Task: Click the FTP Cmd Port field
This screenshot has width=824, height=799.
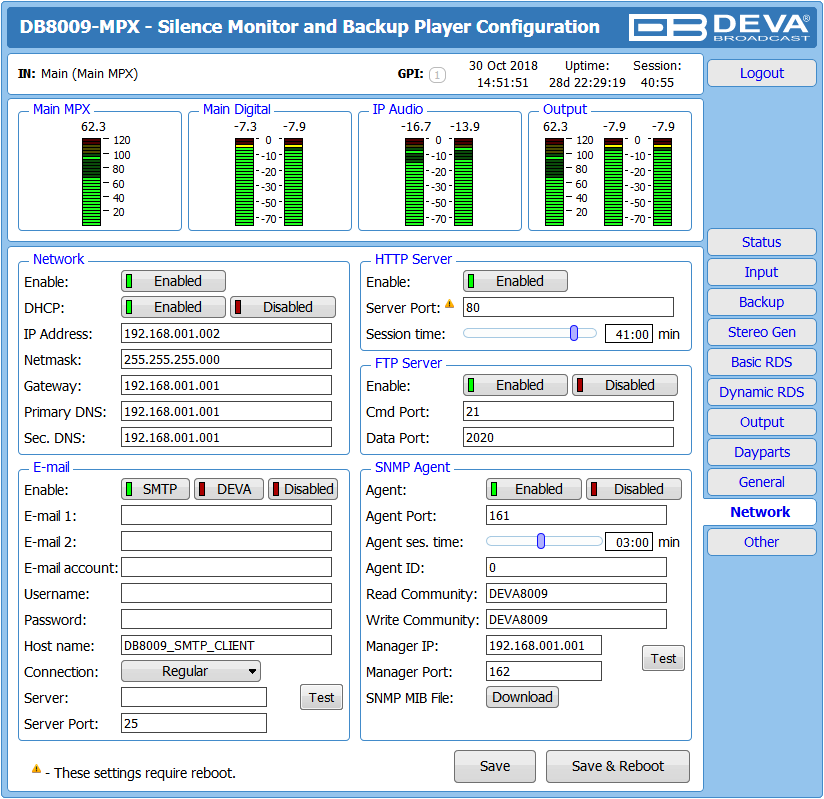Action: [x=568, y=412]
